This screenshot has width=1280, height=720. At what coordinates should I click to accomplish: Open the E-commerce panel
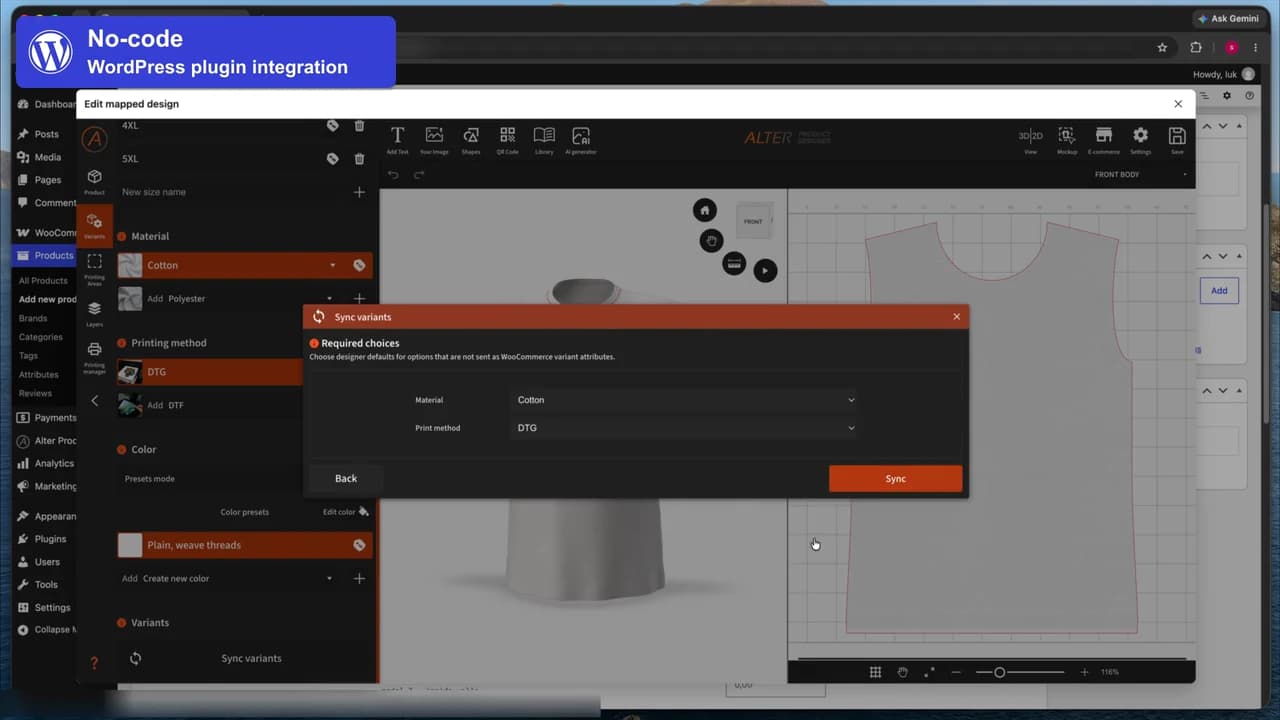1104,139
